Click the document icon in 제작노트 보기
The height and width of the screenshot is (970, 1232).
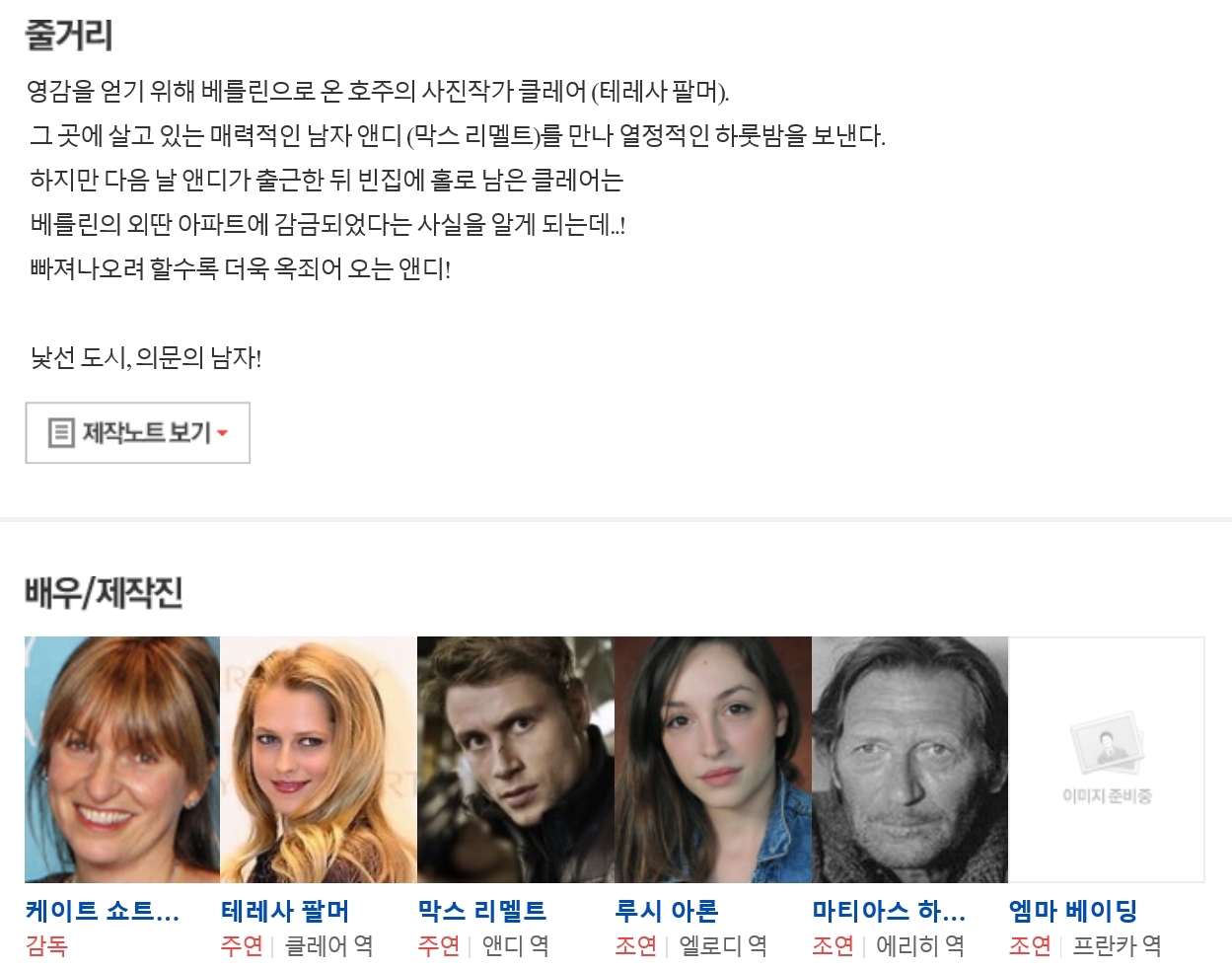tap(61, 432)
